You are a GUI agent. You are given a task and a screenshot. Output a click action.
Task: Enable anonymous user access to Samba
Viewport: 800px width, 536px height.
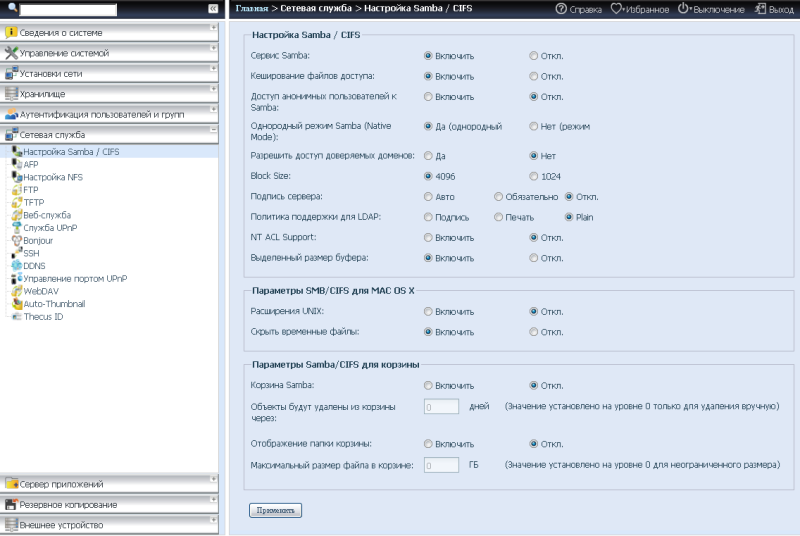click(x=428, y=96)
